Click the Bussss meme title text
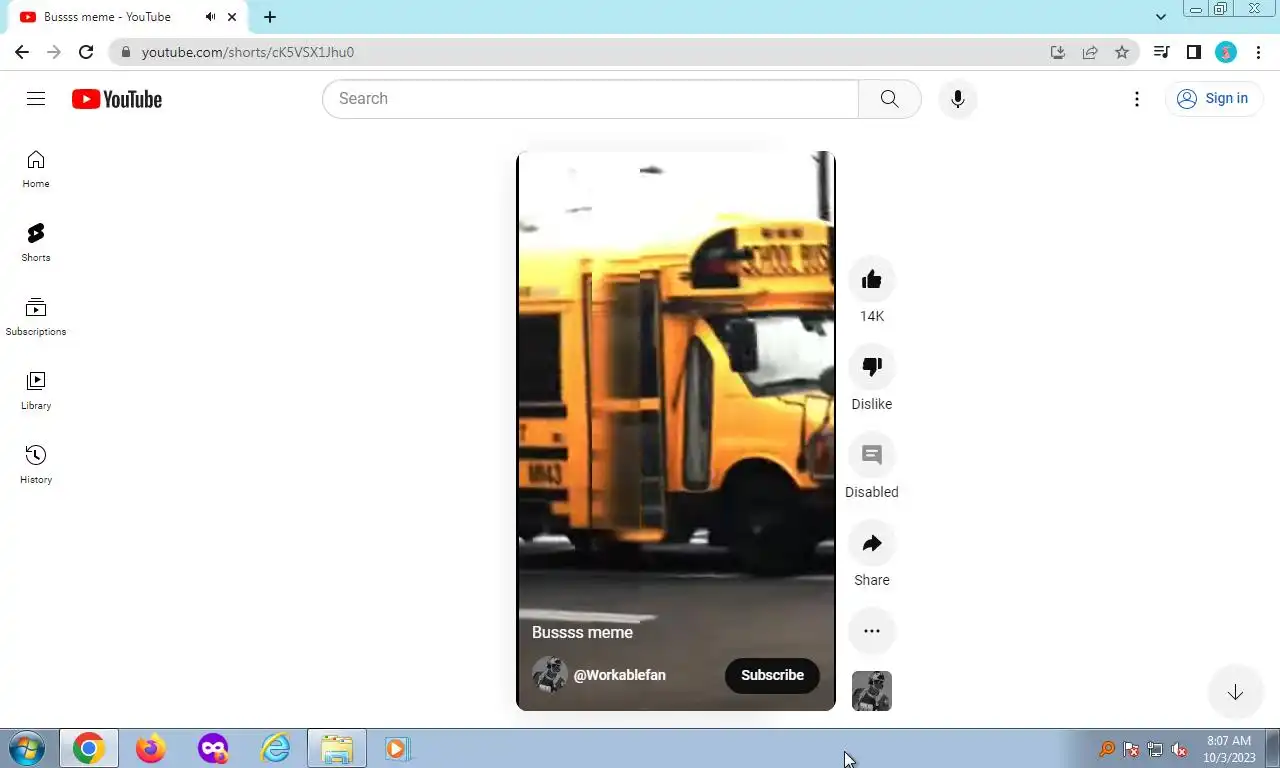 point(582,632)
